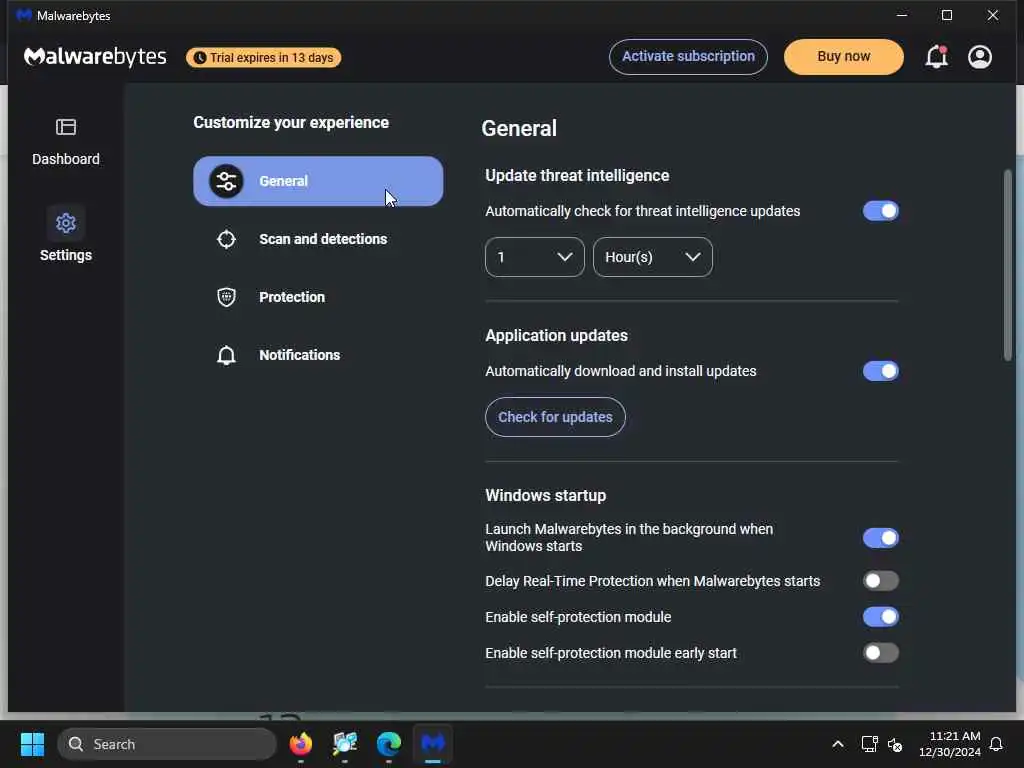Open Windows notification center bell
This screenshot has height=768, width=1024.
(996, 744)
